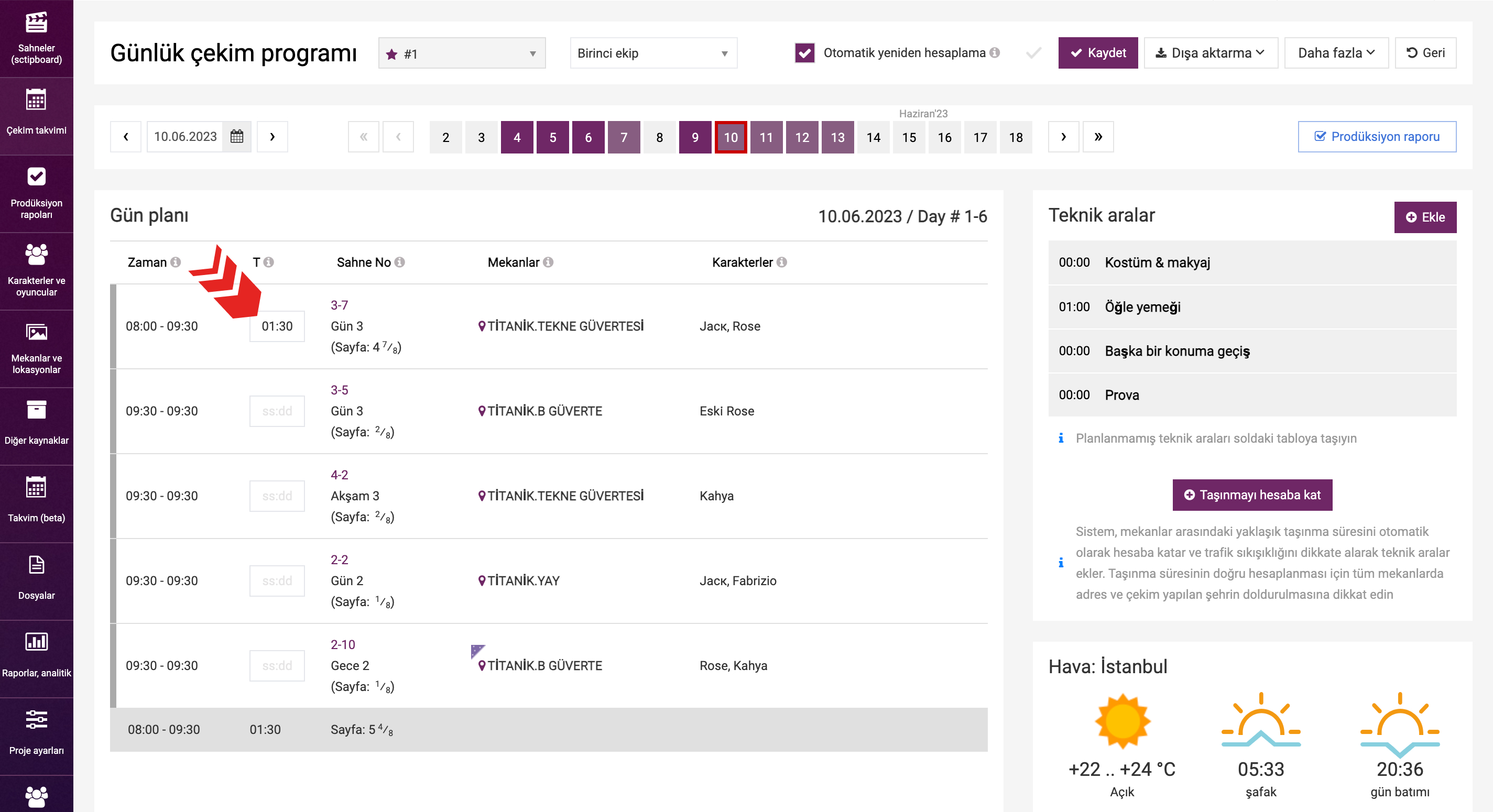Click summary total Sayfa: 5 4/8
Image resolution: width=1493 pixels, height=812 pixels.
pos(362,730)
